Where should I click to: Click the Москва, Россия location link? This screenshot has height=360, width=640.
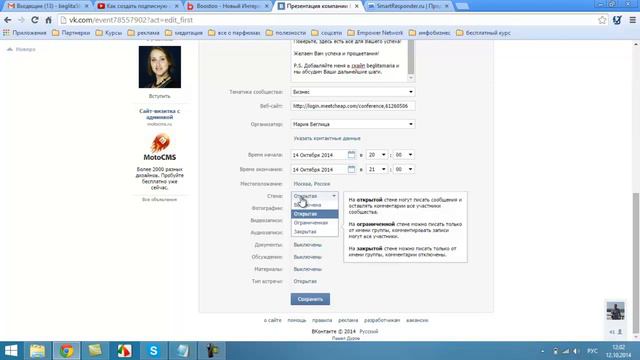tap(312, 184)
